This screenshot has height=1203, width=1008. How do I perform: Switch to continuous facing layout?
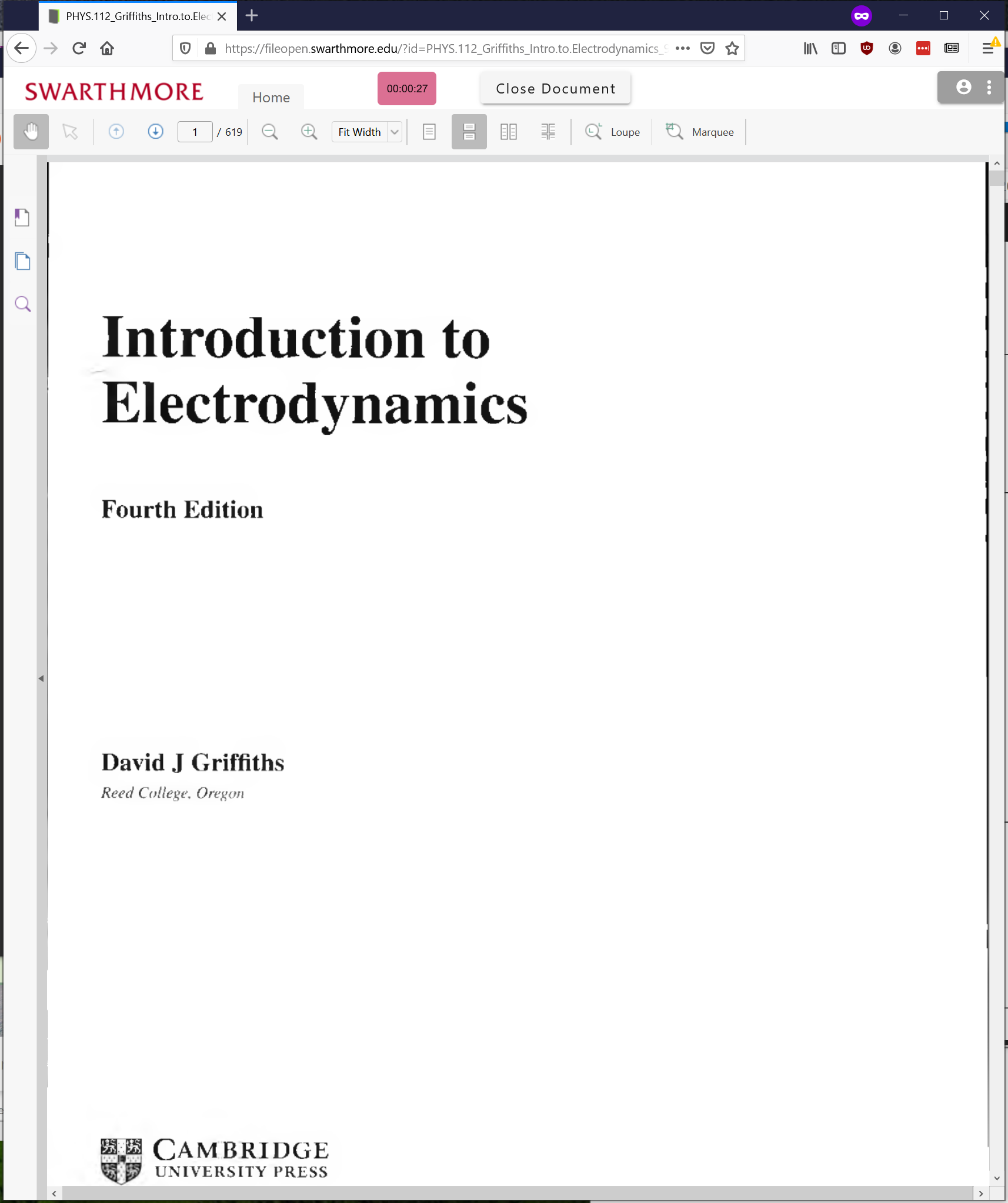tap(548, 132)
